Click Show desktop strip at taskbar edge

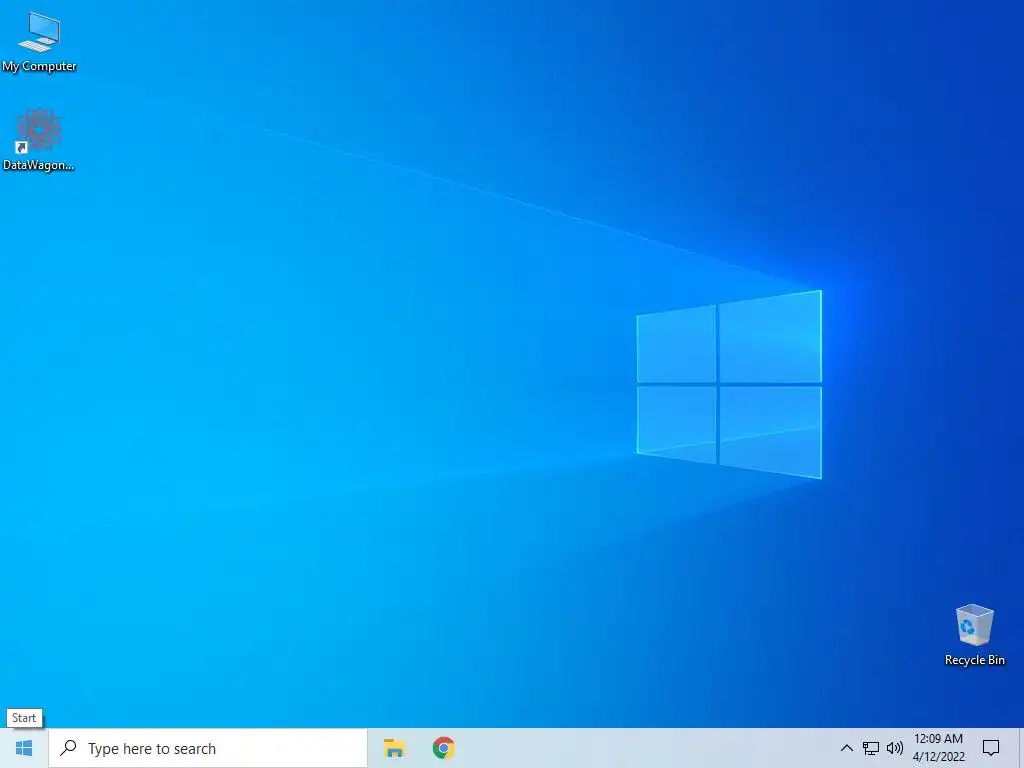(1021, 748)
